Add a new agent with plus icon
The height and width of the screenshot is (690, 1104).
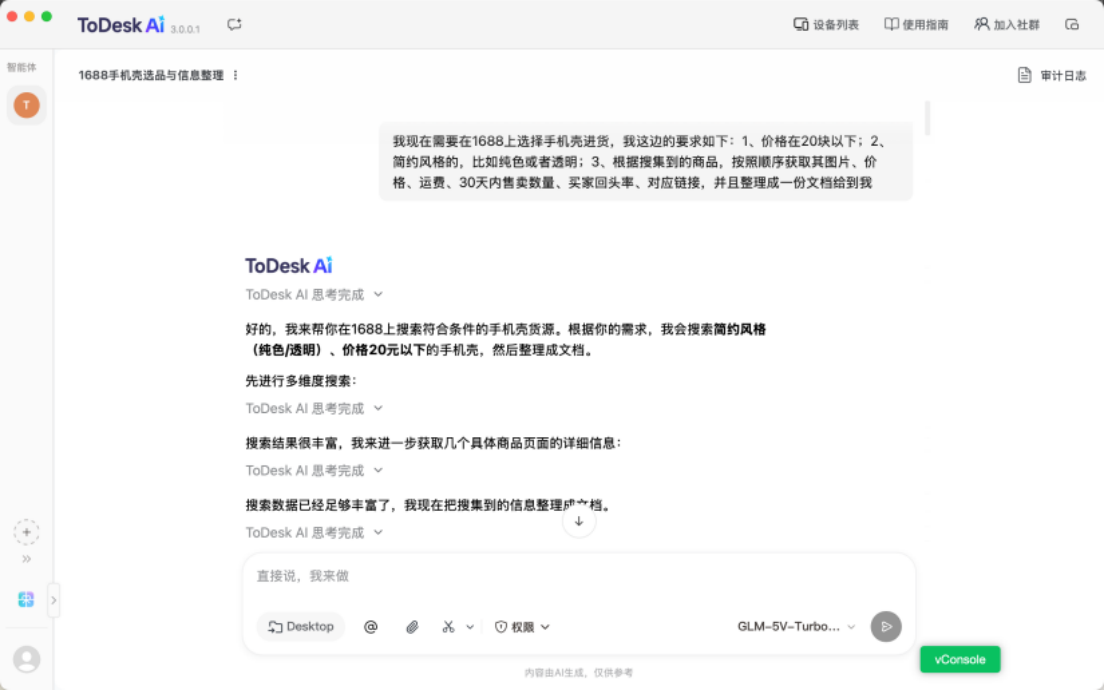pyautogui.click(x=26, y=532)
